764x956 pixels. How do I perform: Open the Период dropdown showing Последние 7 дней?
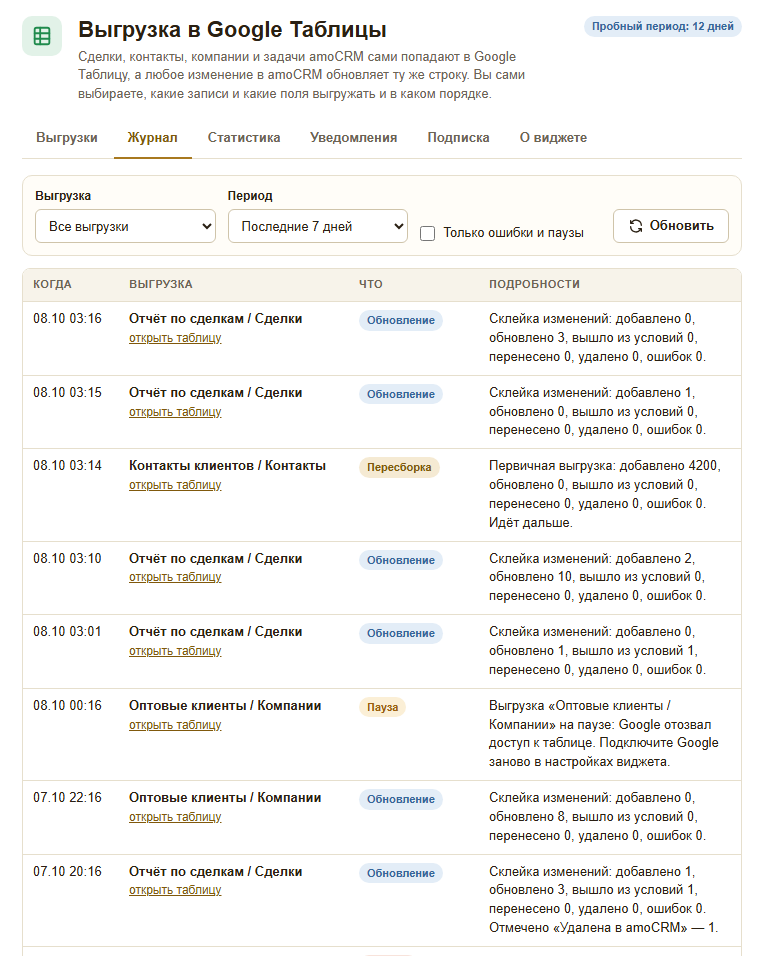point(318,226)
